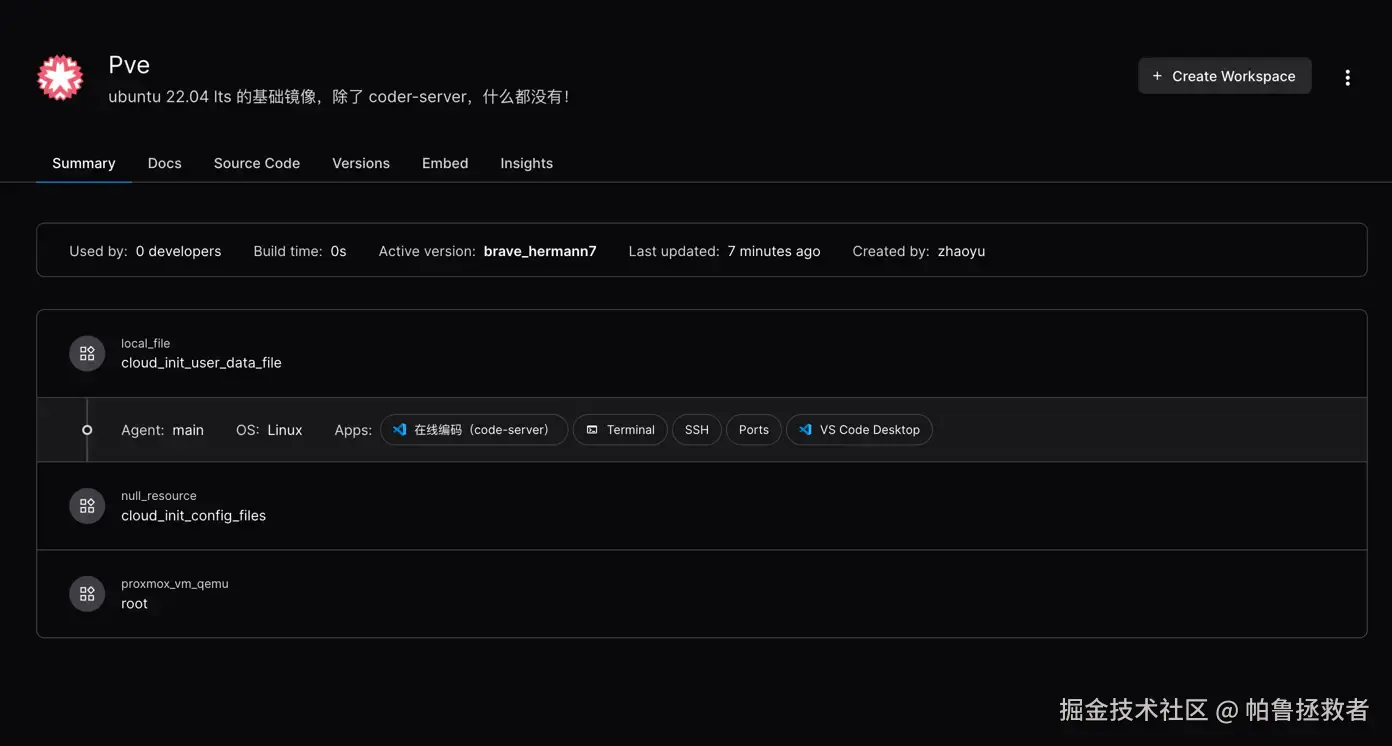Screen dimensions: 1392x746
Task: Click Created by zhaoyu text
Action: click(x=919, y=251)
